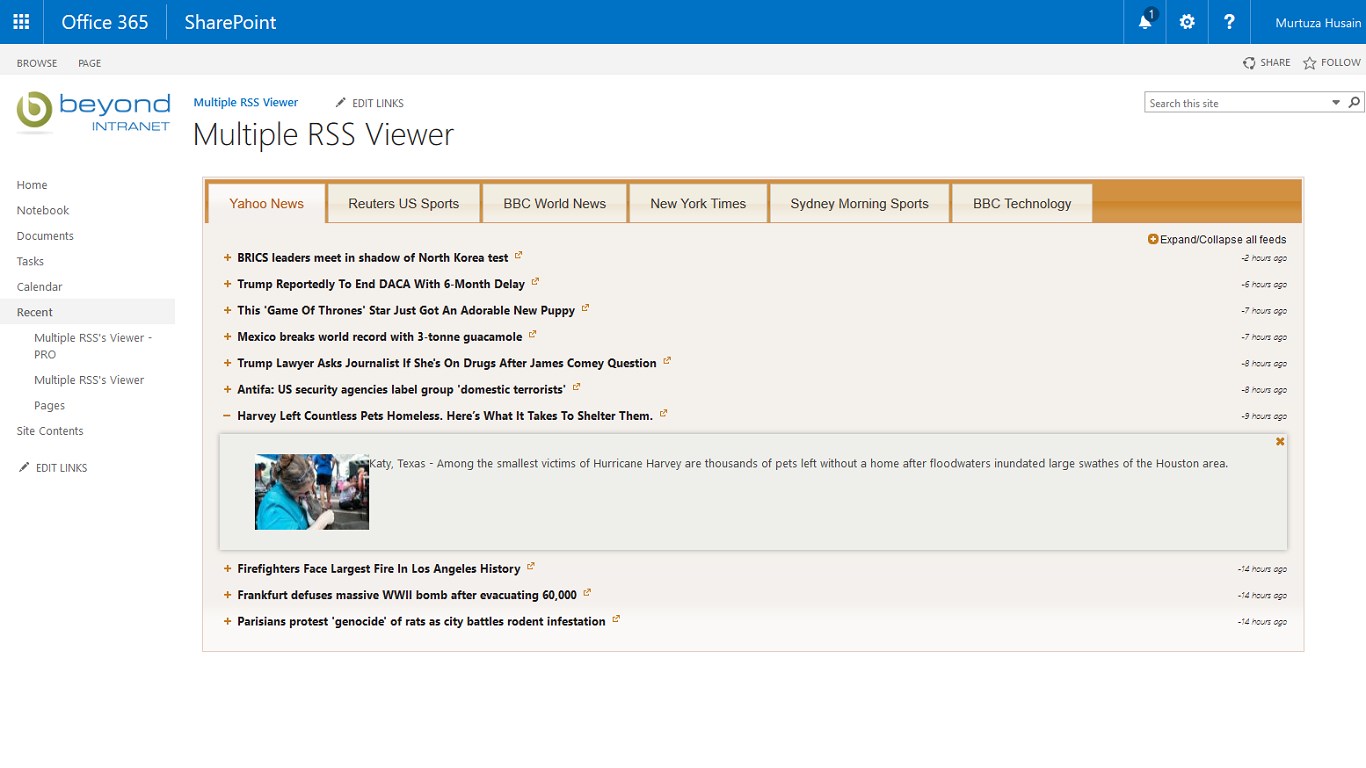
Task: Click the Search this site input field
Action: tap(1238, 103)
